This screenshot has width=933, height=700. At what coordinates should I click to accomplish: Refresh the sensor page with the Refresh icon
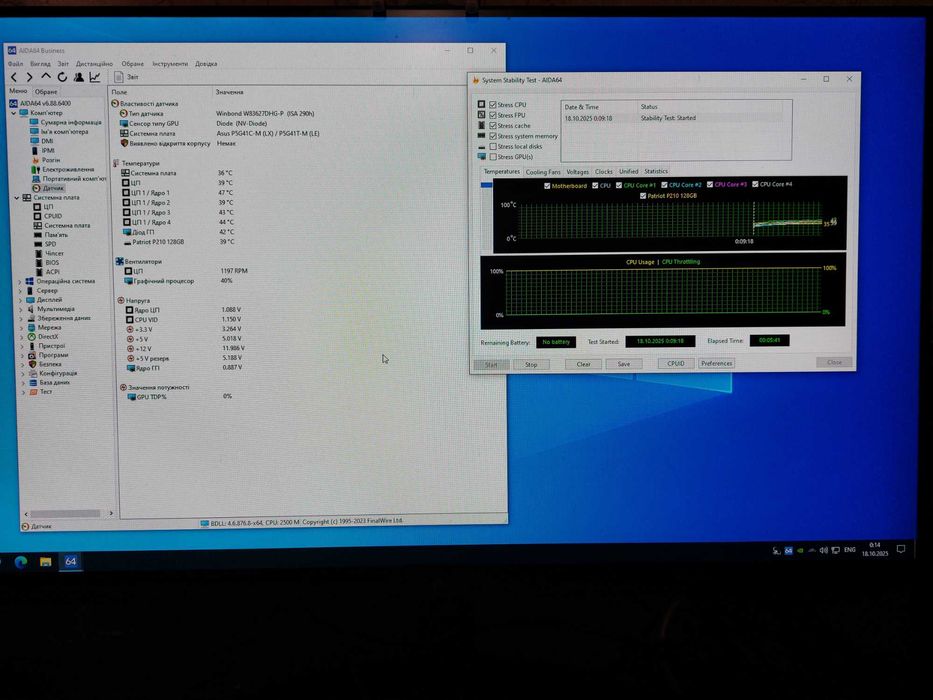62,77
